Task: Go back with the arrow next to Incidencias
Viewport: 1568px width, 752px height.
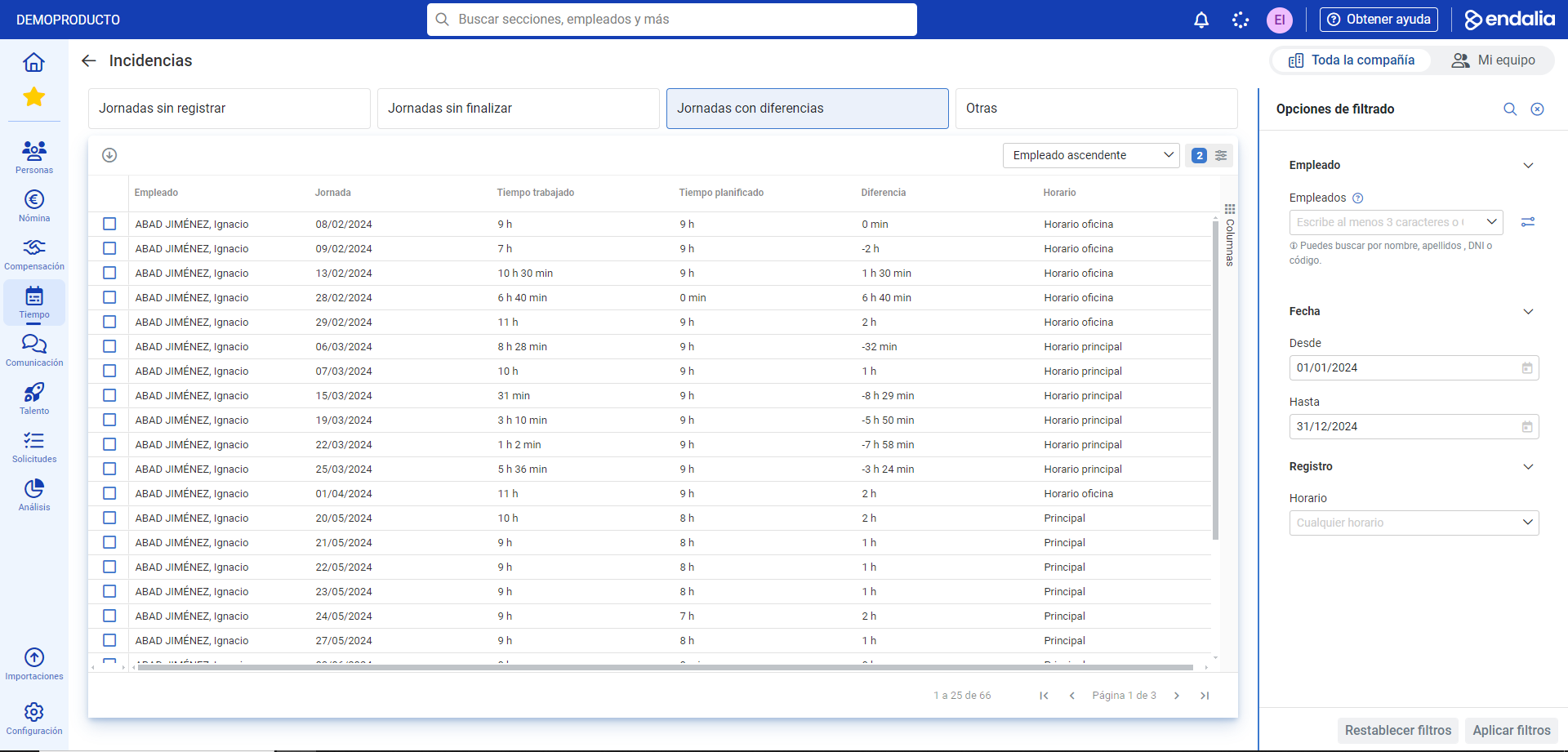Action: coord(89,60)
